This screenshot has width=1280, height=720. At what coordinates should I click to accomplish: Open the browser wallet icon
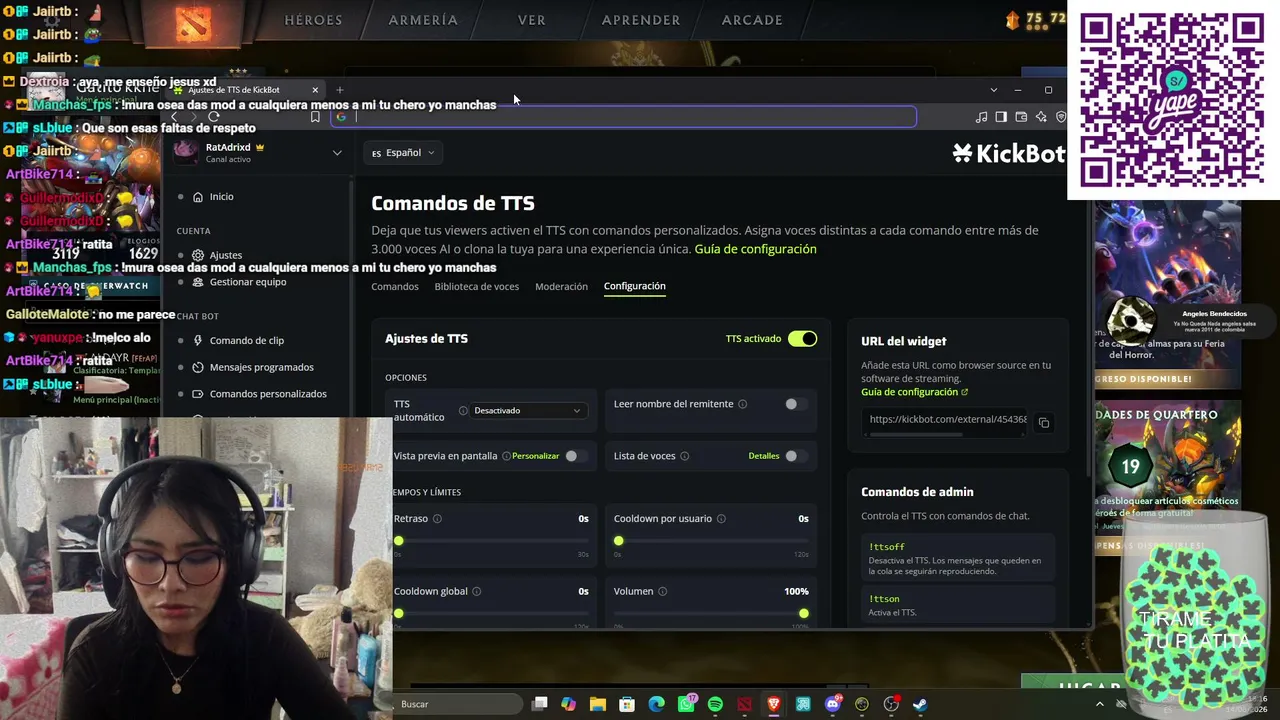pos(1021,117)
